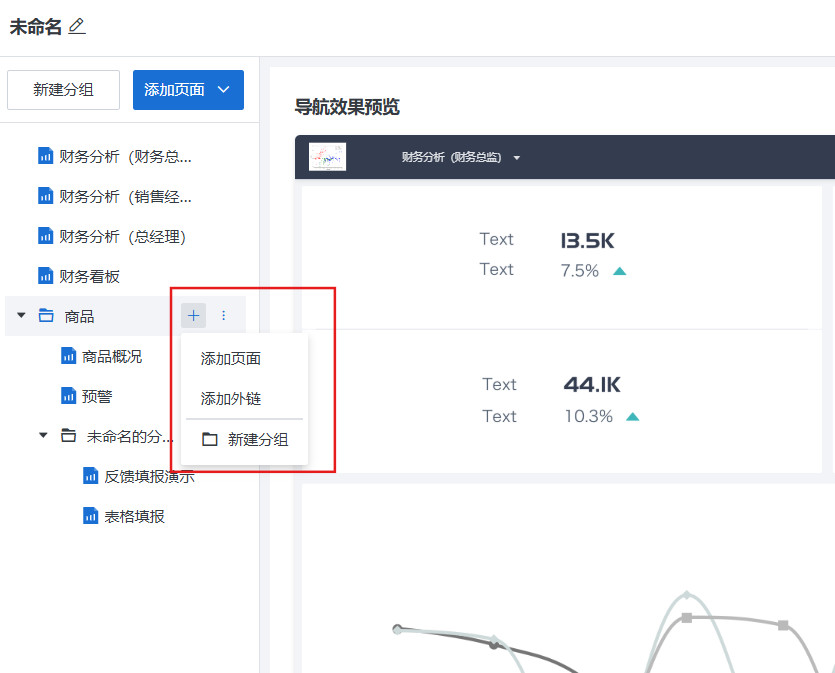This screenshot has width=835, height=673.
Task: Click the pencil edit icon beside 未命名
Action: (77, 27)
